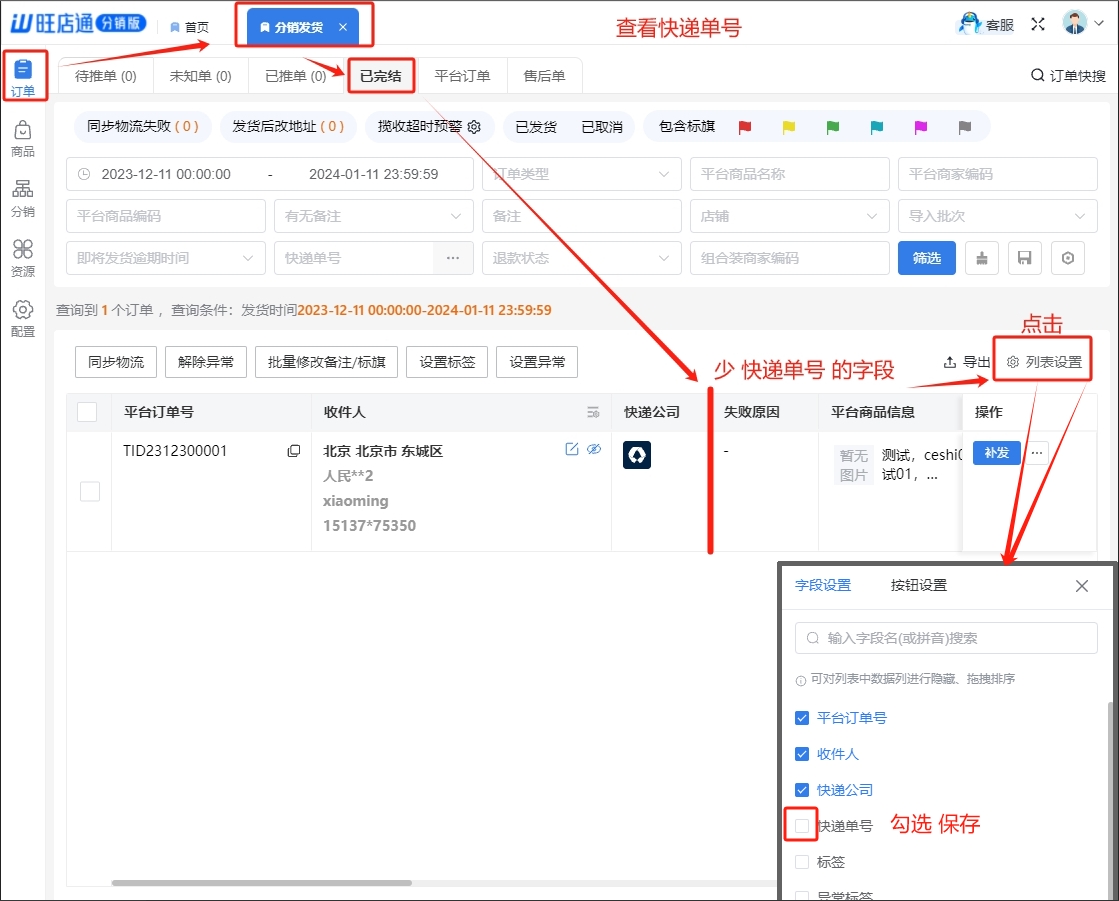
Task: Switch to the 按钮设置 tab in panel
Action: pyautogui.click(x=918, y=586)
